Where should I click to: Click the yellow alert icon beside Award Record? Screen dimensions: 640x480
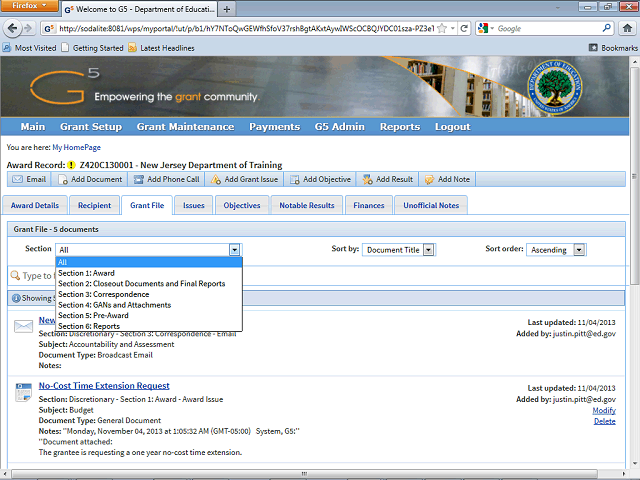[71, 165]
